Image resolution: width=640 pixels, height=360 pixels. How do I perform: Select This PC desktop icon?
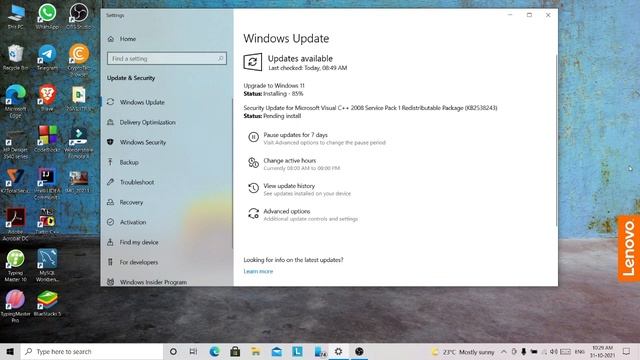16,17
